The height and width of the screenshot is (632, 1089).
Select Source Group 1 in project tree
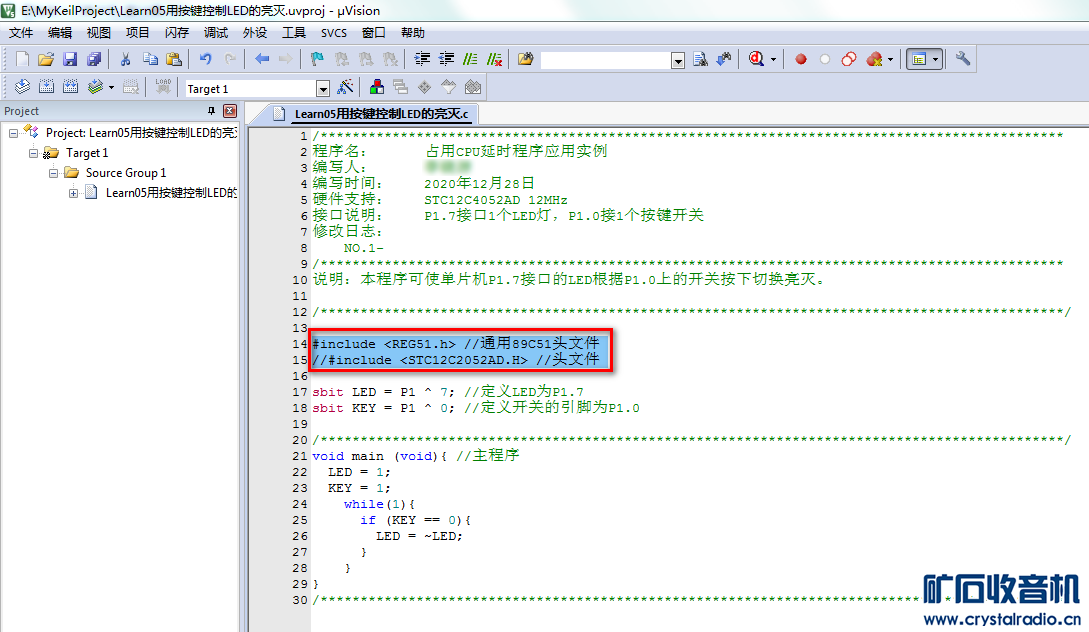(126, 173)
